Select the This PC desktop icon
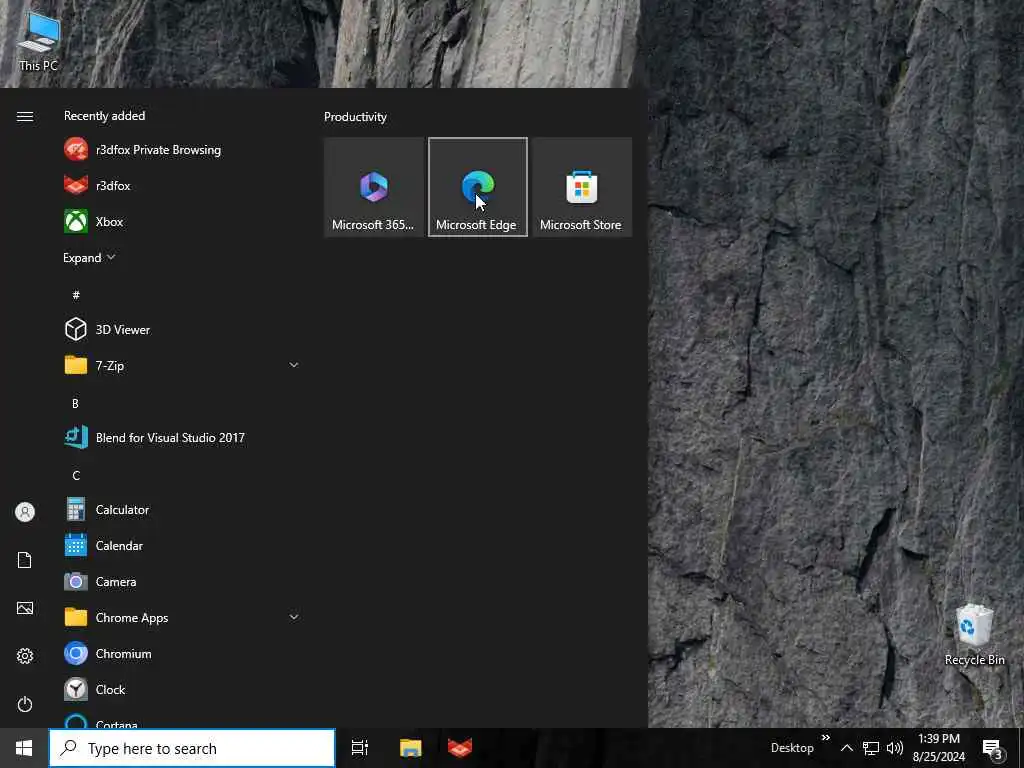This screenshot has width=1024, height=768. pyautogui.click(x=38, y=40)
